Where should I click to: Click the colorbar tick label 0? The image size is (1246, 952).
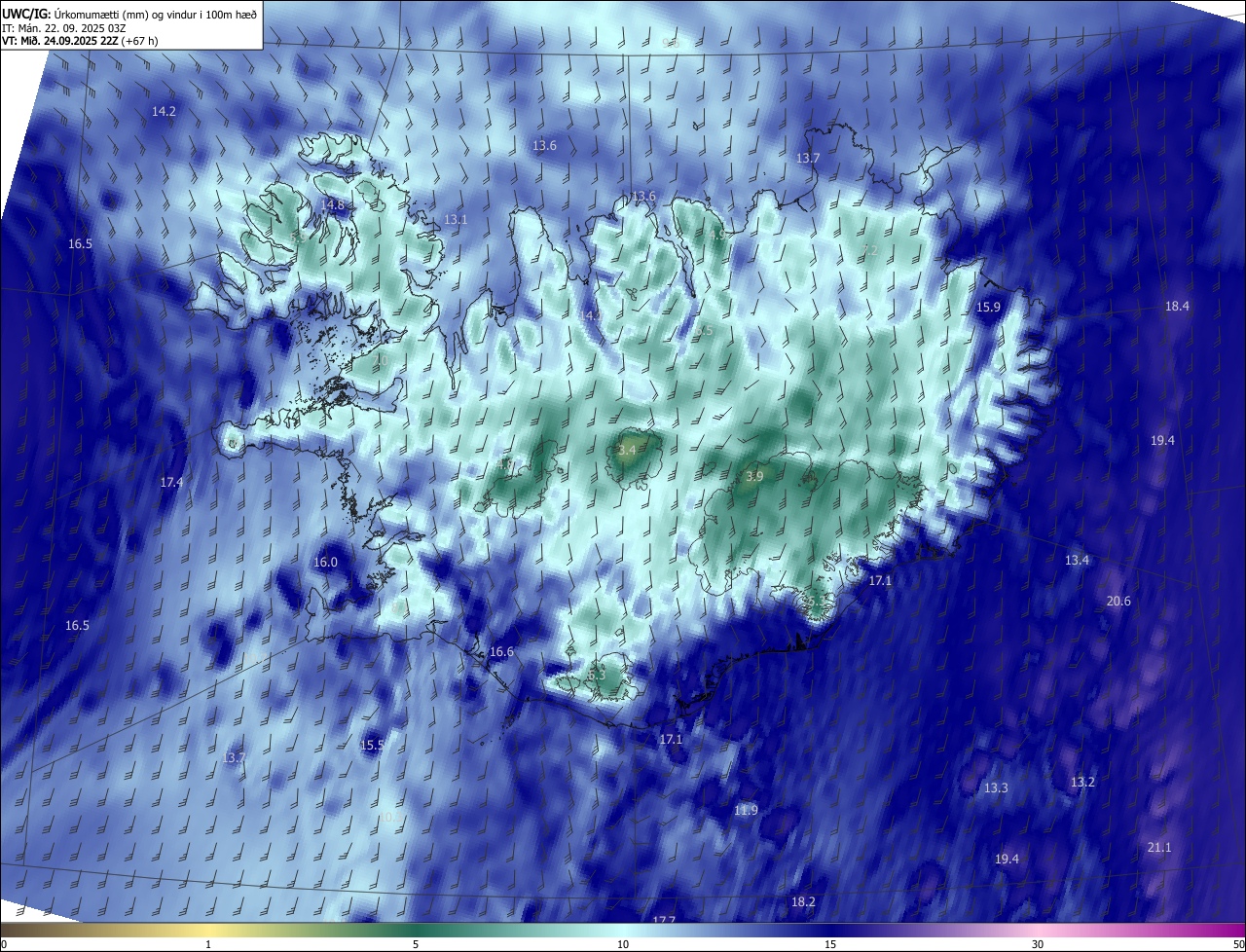[3, 944]
